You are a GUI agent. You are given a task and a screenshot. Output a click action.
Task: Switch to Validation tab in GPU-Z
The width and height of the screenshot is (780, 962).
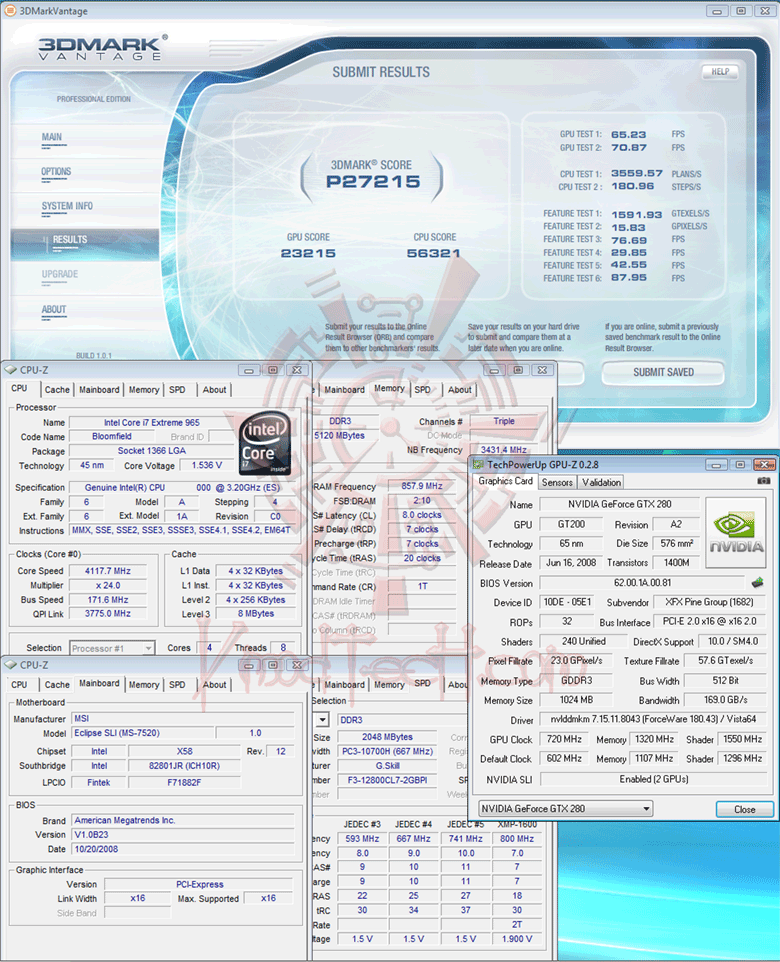601,482
